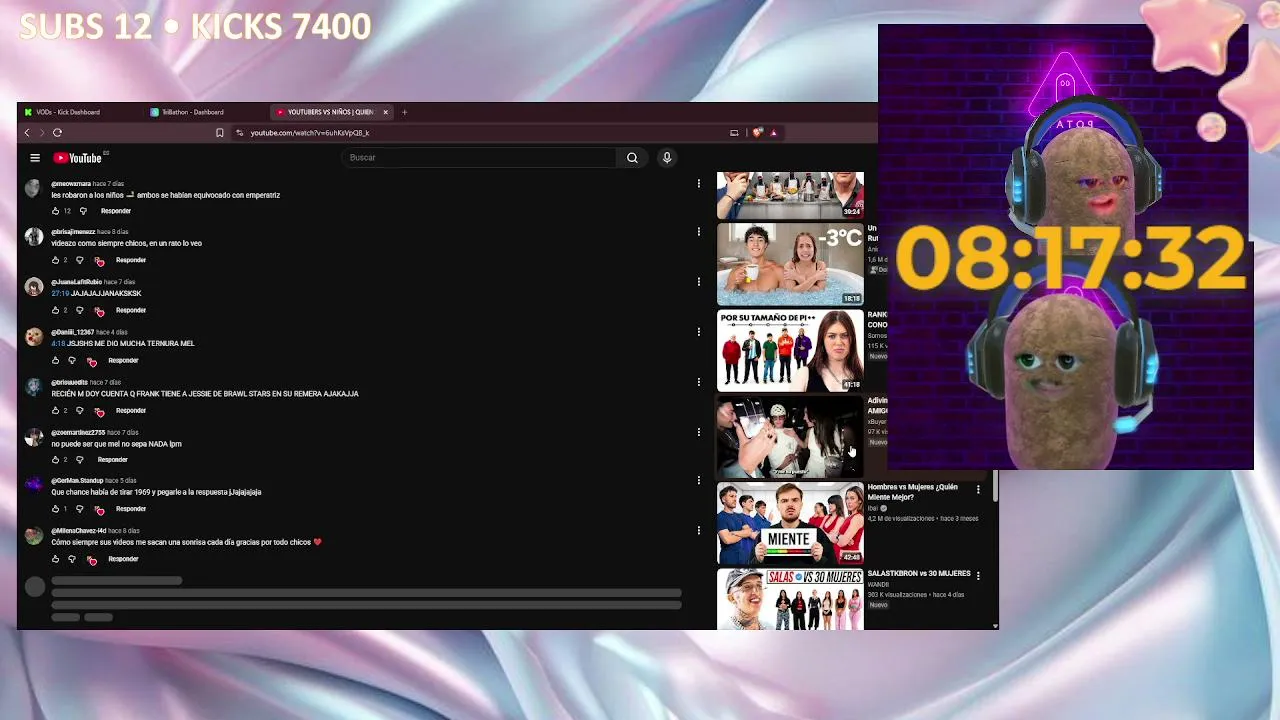Like the comment by @MilenaChavez-l4d

pos(56,559)
